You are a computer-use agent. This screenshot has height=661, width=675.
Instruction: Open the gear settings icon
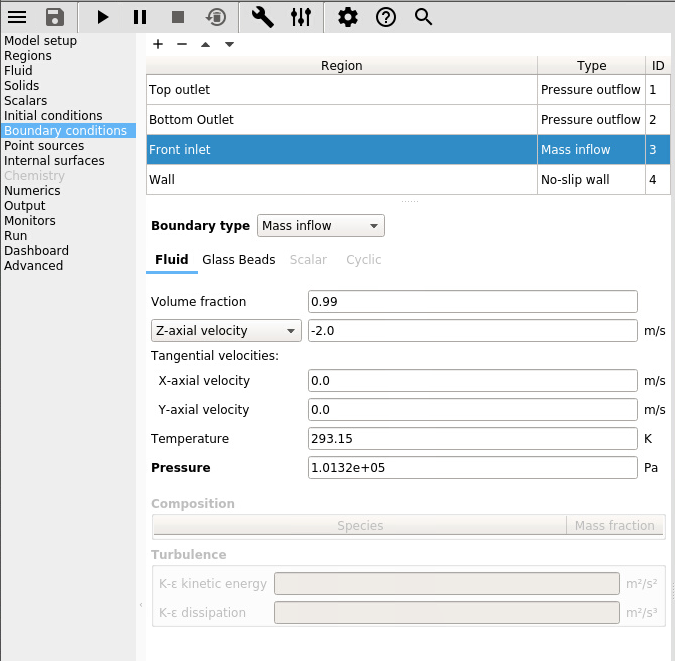(347, 17)
